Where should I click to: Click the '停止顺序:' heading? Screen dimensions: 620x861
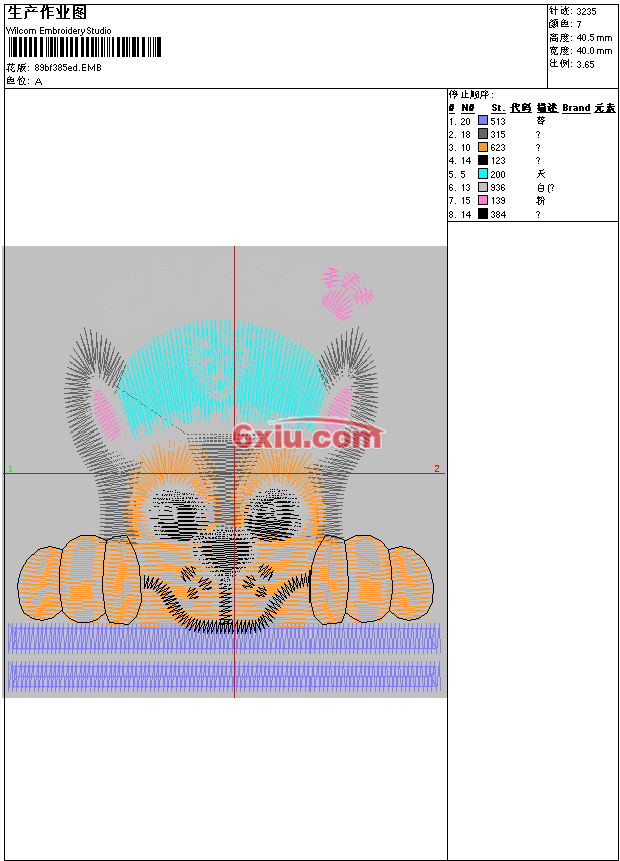471,95
